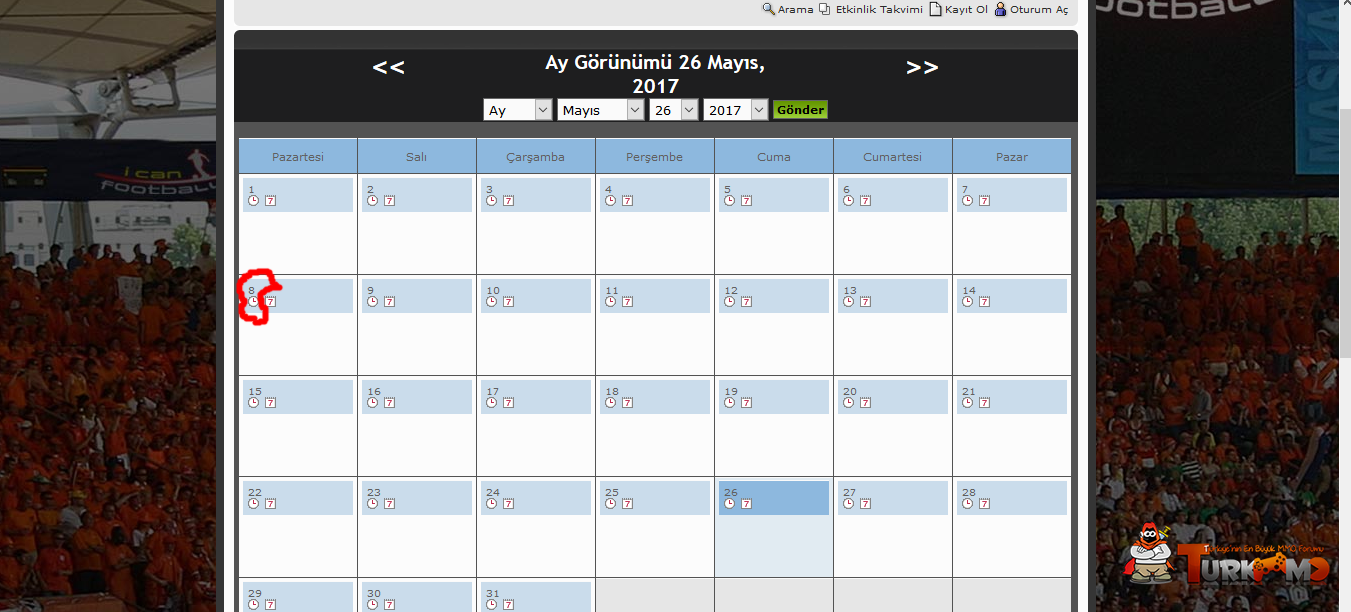The height and width of the screenshot is (612, 1351).
Task: Click the clock icon under day 28
Action: tap(968, 503)
